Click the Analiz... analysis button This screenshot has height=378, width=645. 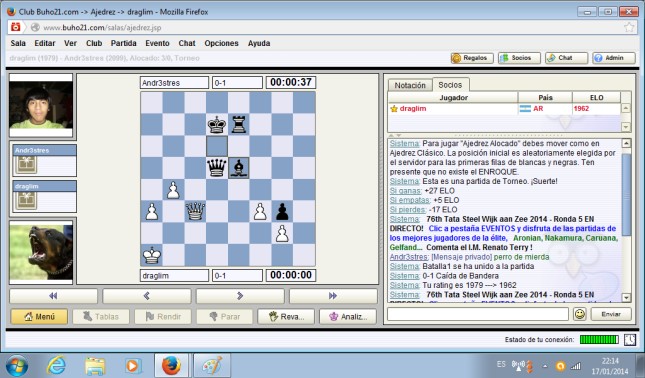[x=348, y=317]
